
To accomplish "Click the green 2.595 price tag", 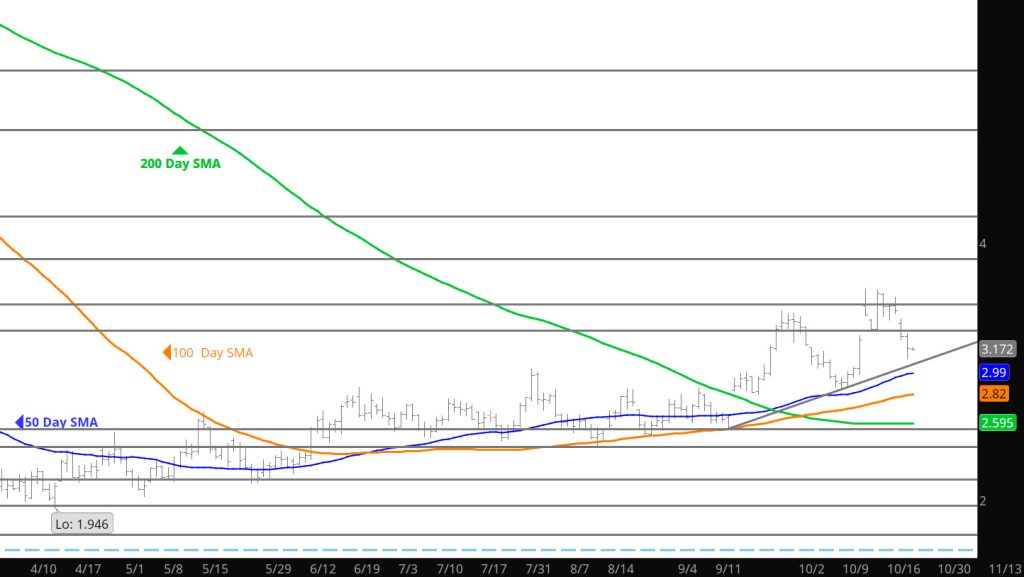I will point(998,423).
